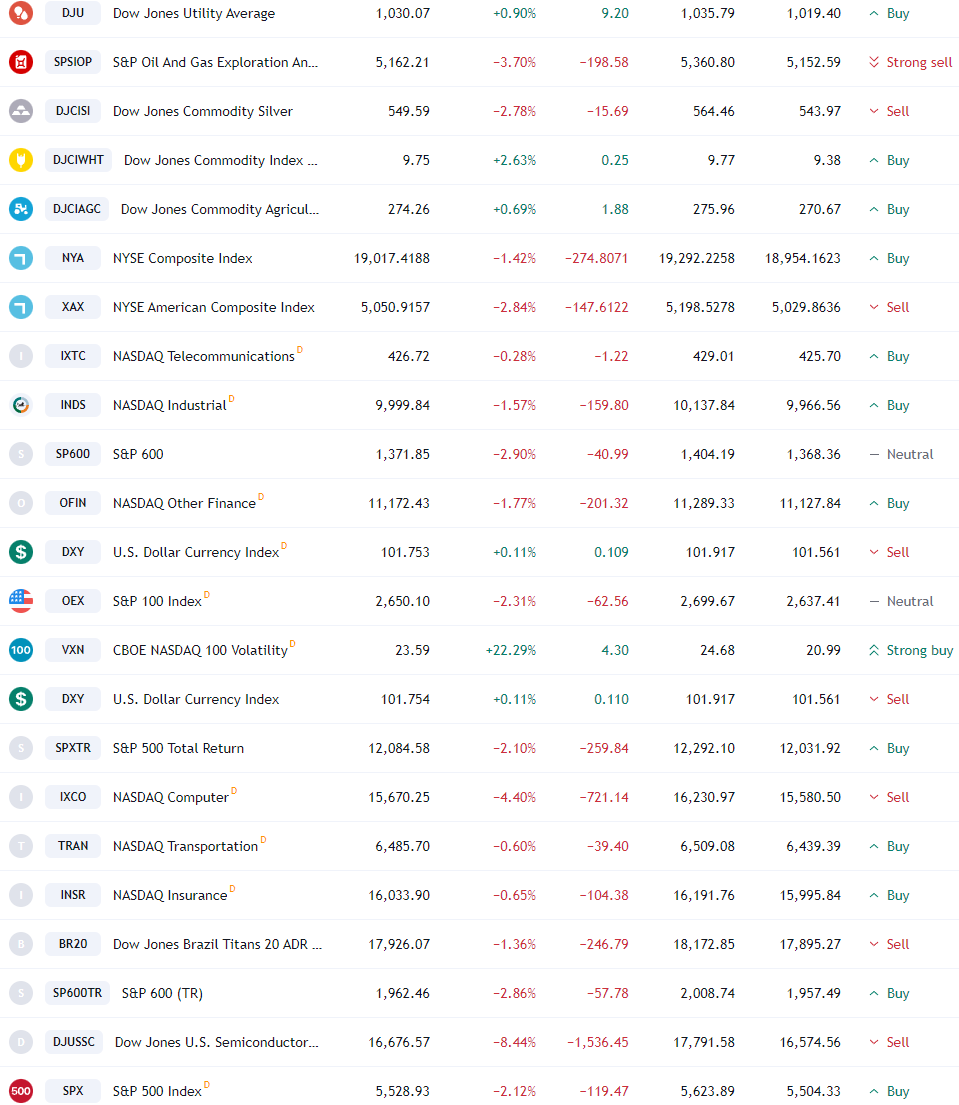
Task: Click price 19,017.4188 for NYSE Composite
Action: [392, 258]
